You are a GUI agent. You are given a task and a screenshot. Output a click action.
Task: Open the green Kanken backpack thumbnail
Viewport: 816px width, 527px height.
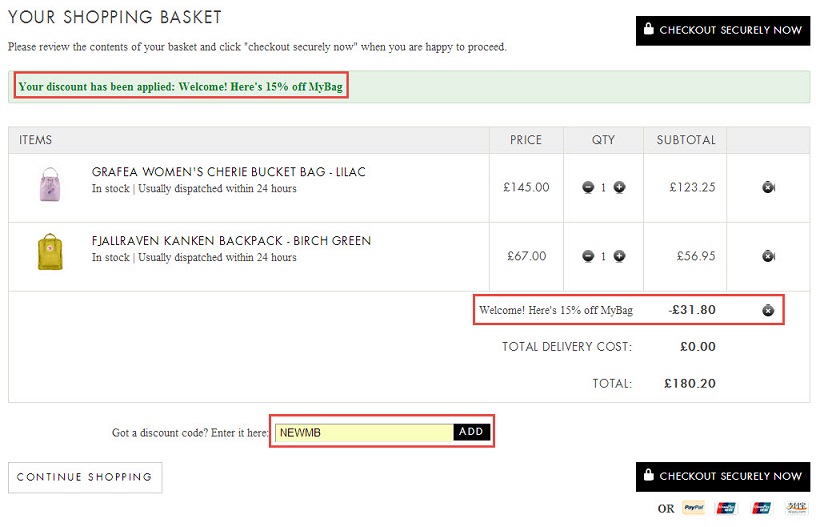(x=50, y=252)
